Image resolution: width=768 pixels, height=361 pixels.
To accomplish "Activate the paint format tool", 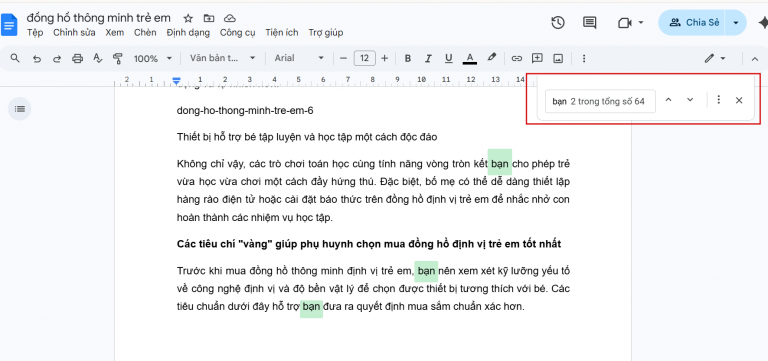I will pos(118,59).
